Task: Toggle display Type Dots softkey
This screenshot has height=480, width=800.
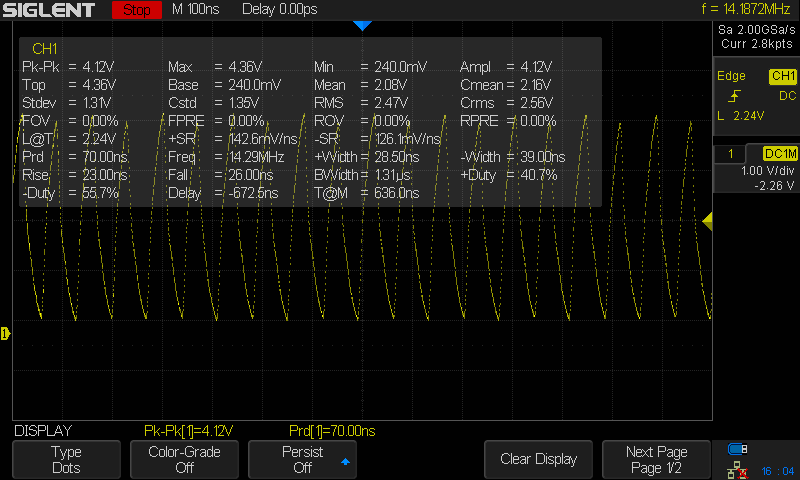Action: [66, 459]
